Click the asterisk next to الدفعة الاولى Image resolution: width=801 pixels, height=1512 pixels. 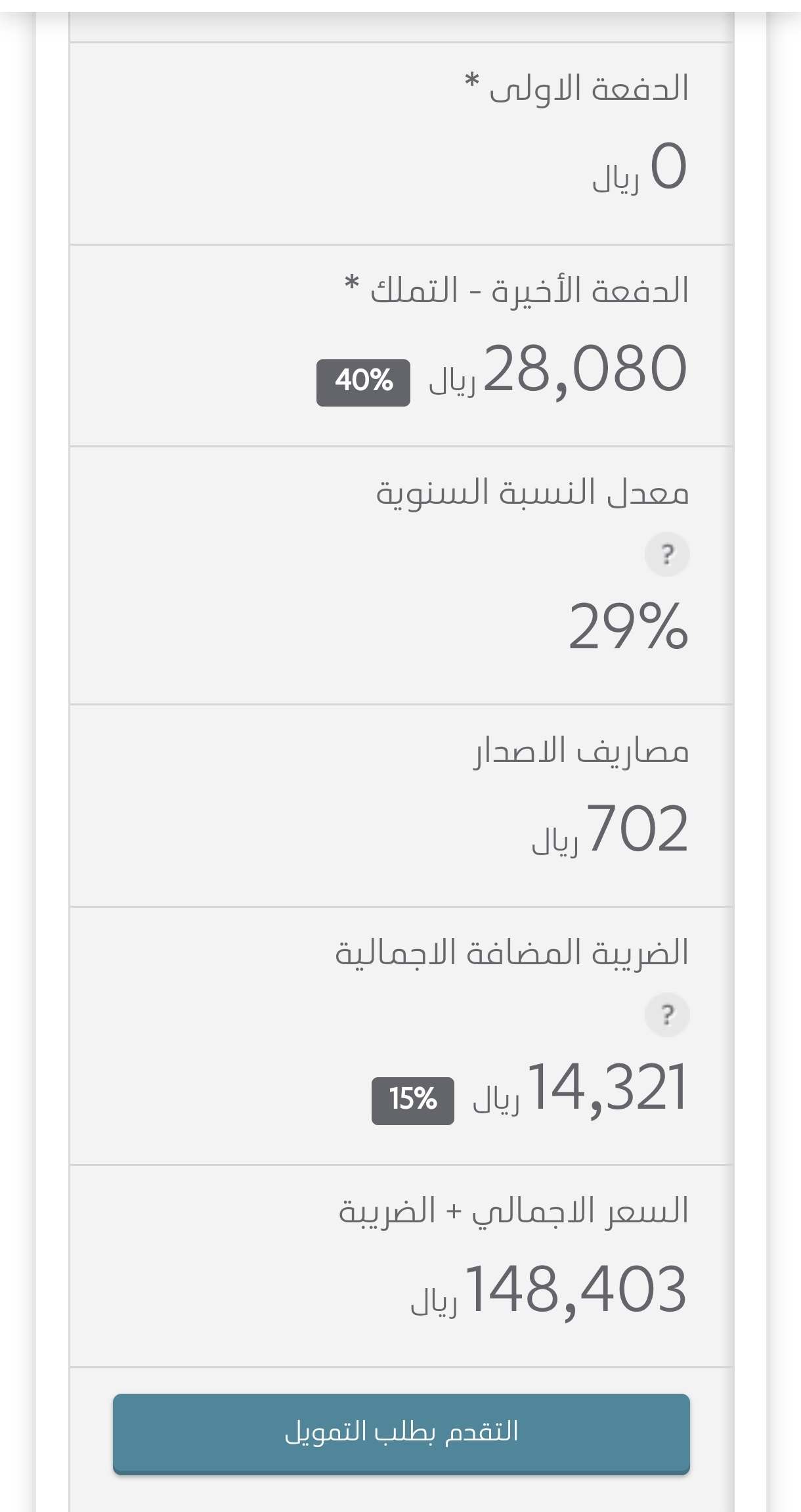pyautogui.click(x=471, y=81)
